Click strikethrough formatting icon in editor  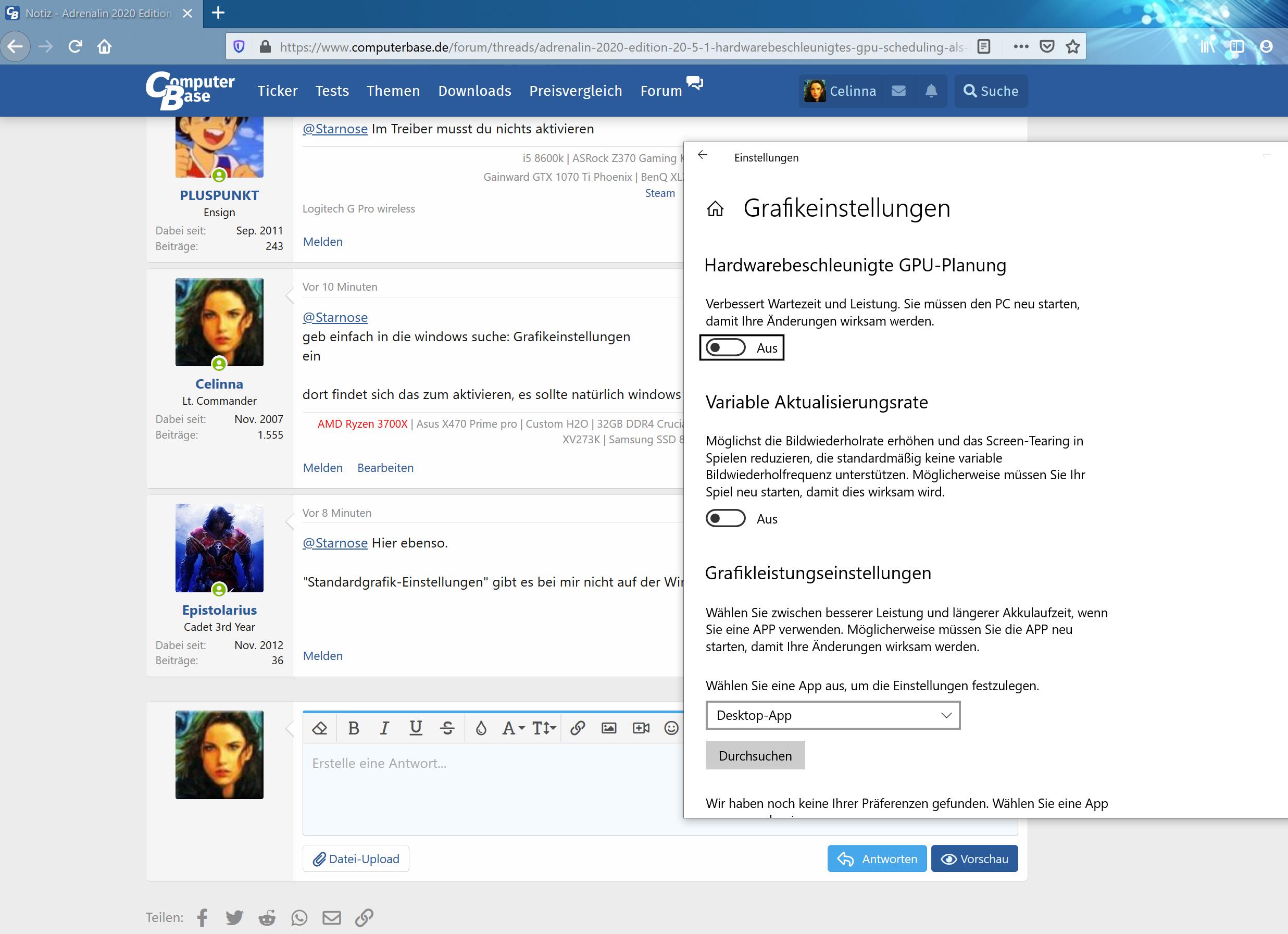(x=447, y=728)
